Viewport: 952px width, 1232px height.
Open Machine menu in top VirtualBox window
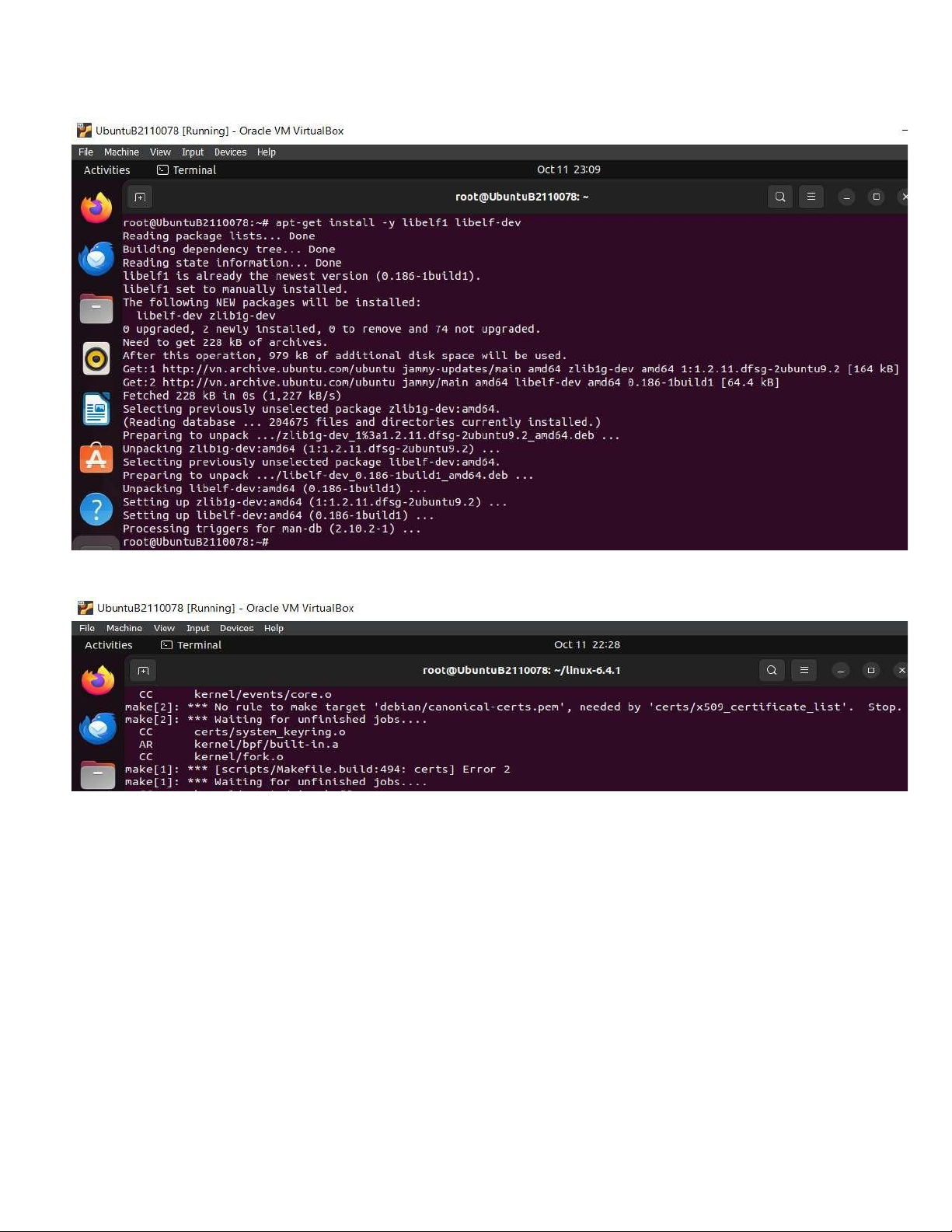pos(121,152)
